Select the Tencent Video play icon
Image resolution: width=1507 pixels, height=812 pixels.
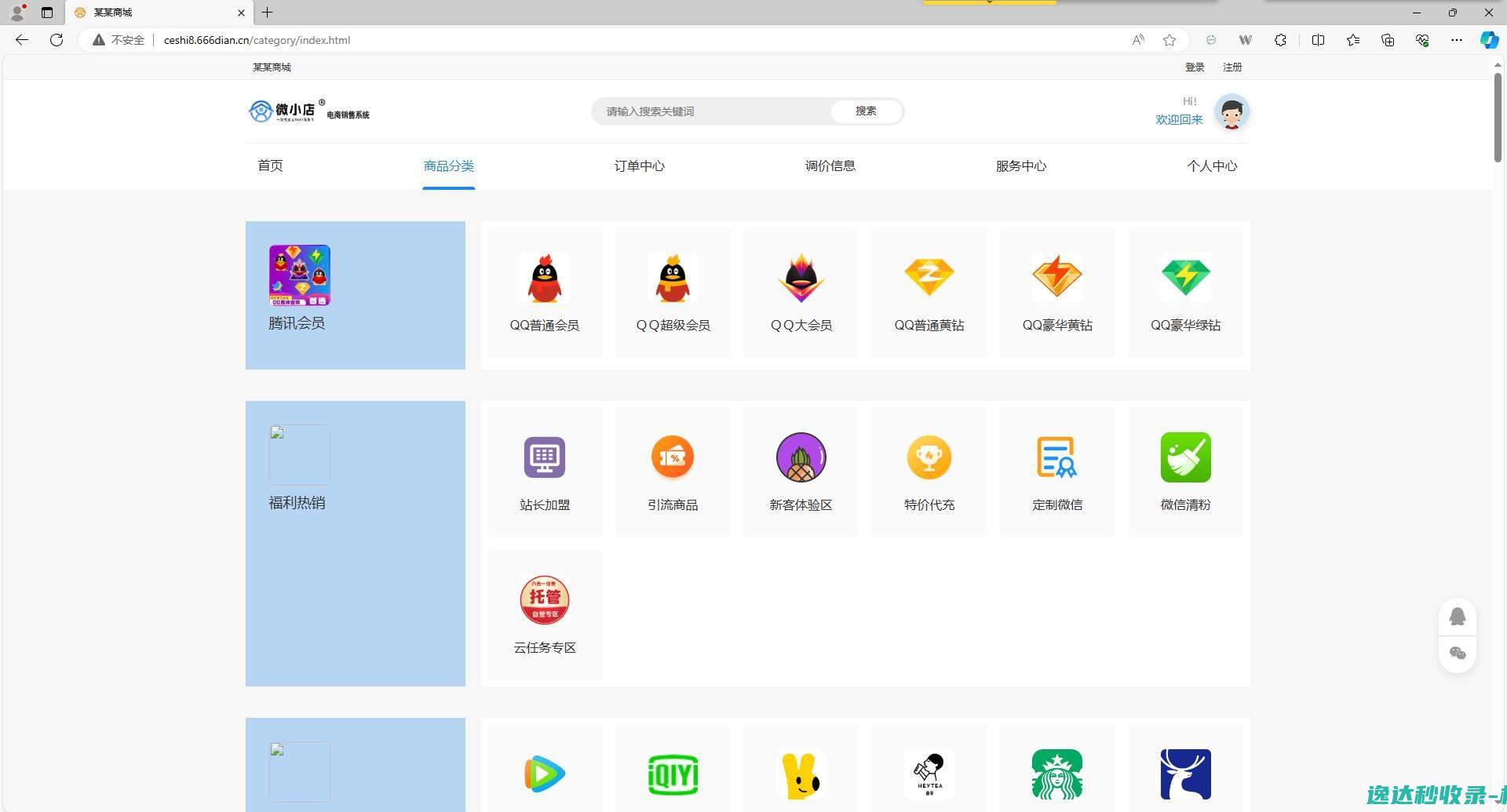(544, 774)
